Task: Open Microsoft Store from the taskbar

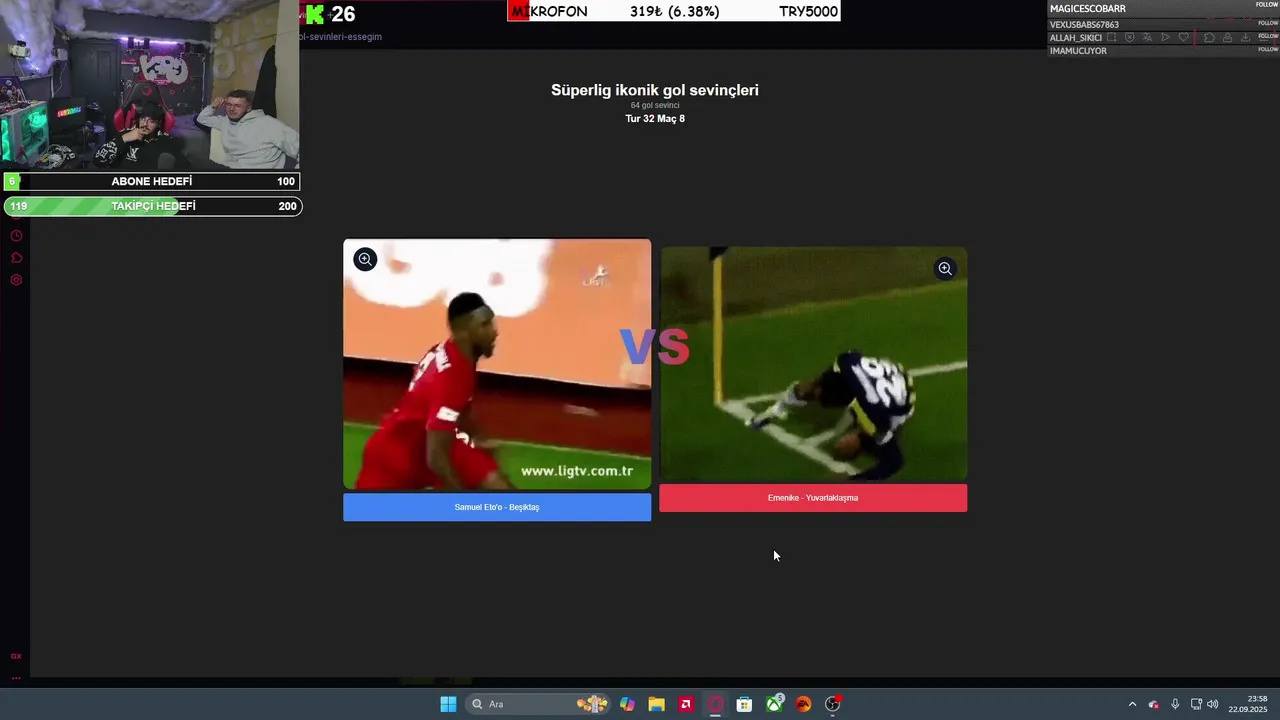Action: pyautogui.click(x=744, y=704)
